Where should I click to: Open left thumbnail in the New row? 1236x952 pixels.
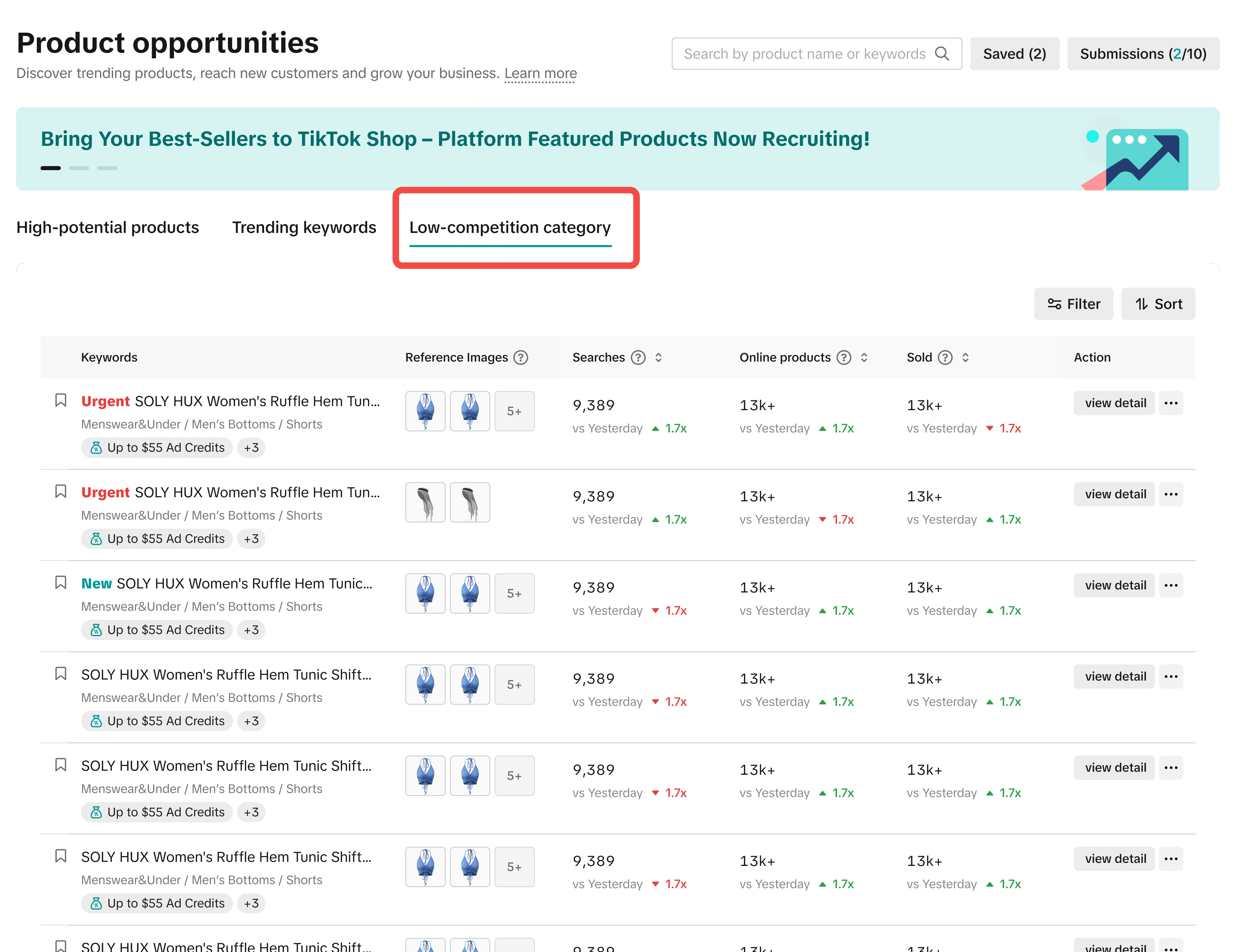tap(426, 593)
